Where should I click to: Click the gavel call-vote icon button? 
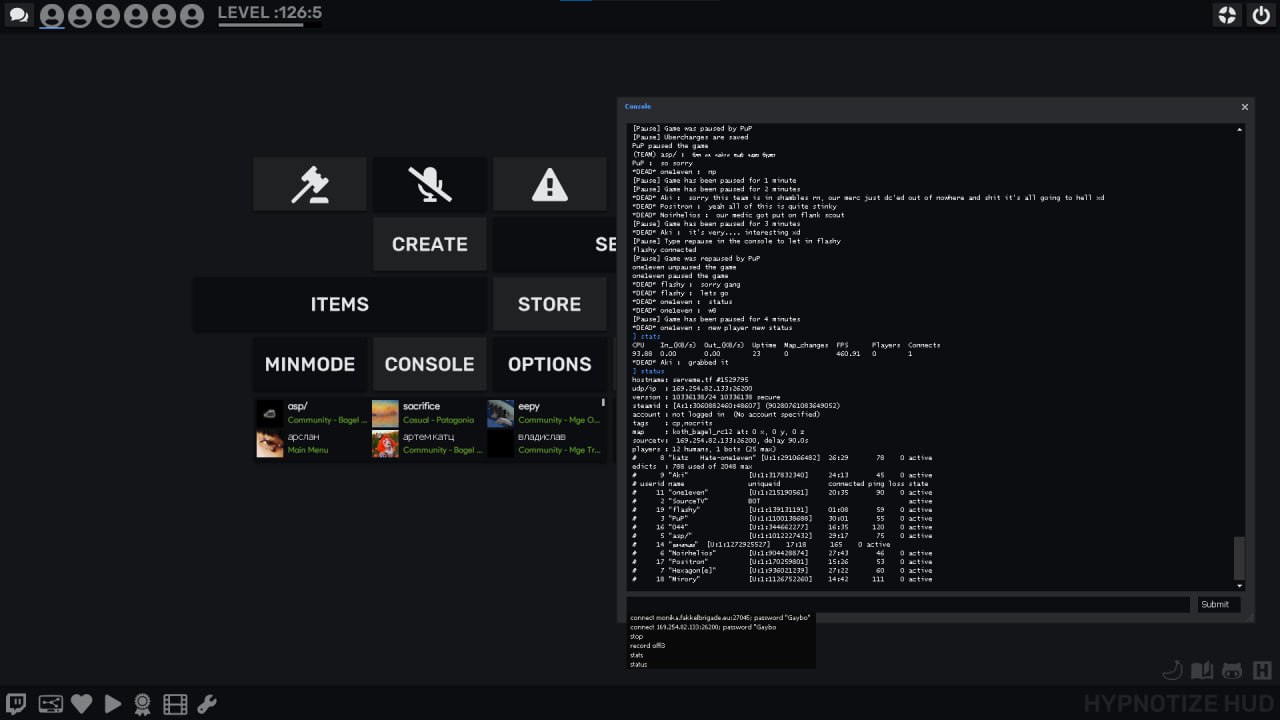click(x=309, y=185)
